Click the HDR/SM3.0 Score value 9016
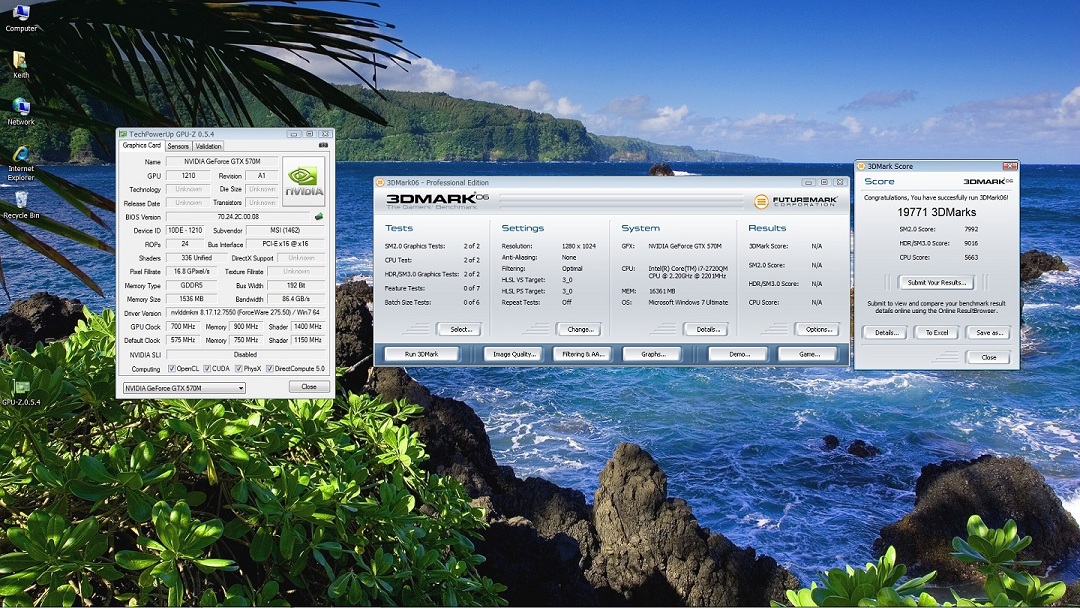Screen dimensions: 1080x608 click(971, 243)
